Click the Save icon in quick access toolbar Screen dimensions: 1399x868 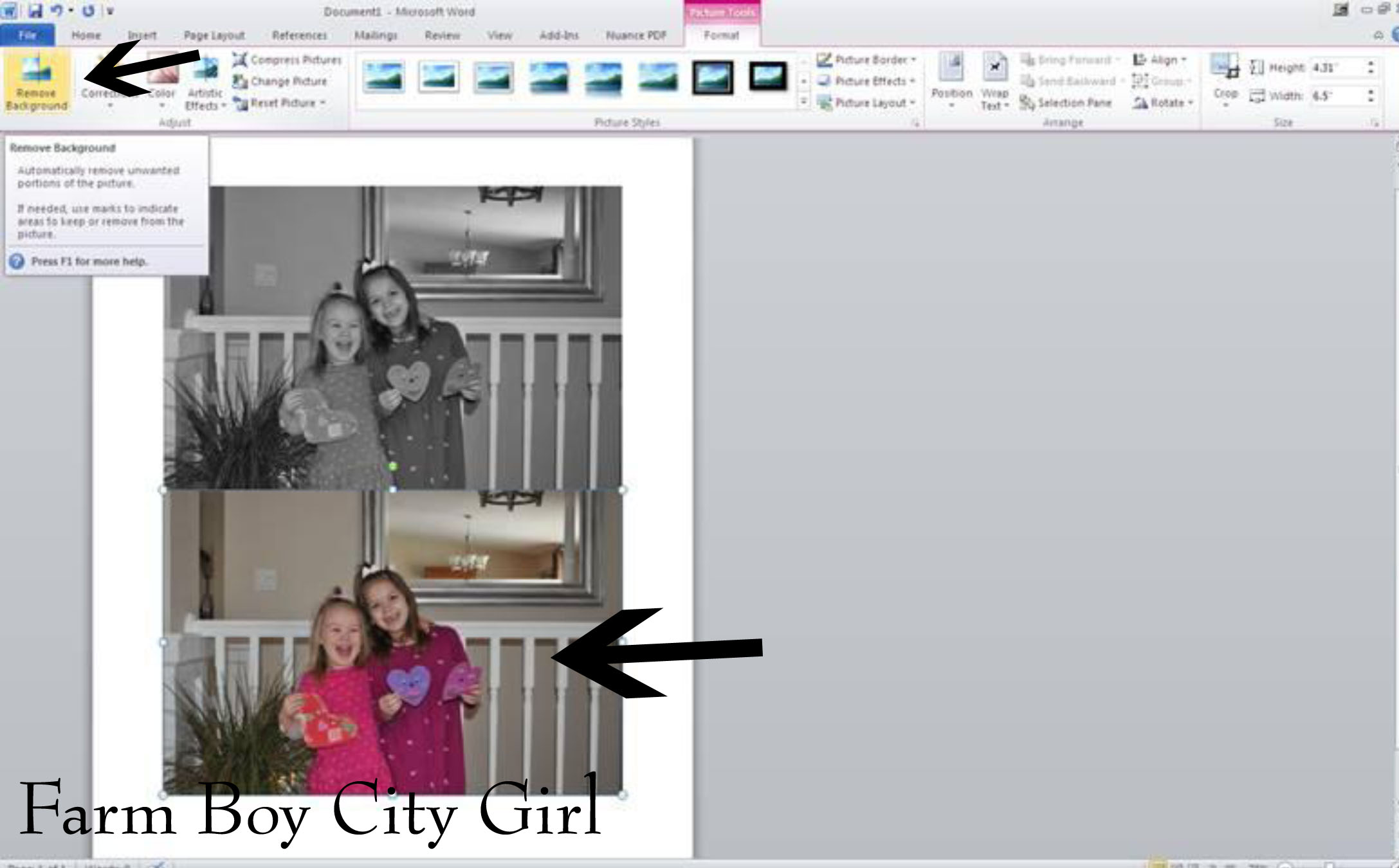pyautogui.click(x=35, y=10)
